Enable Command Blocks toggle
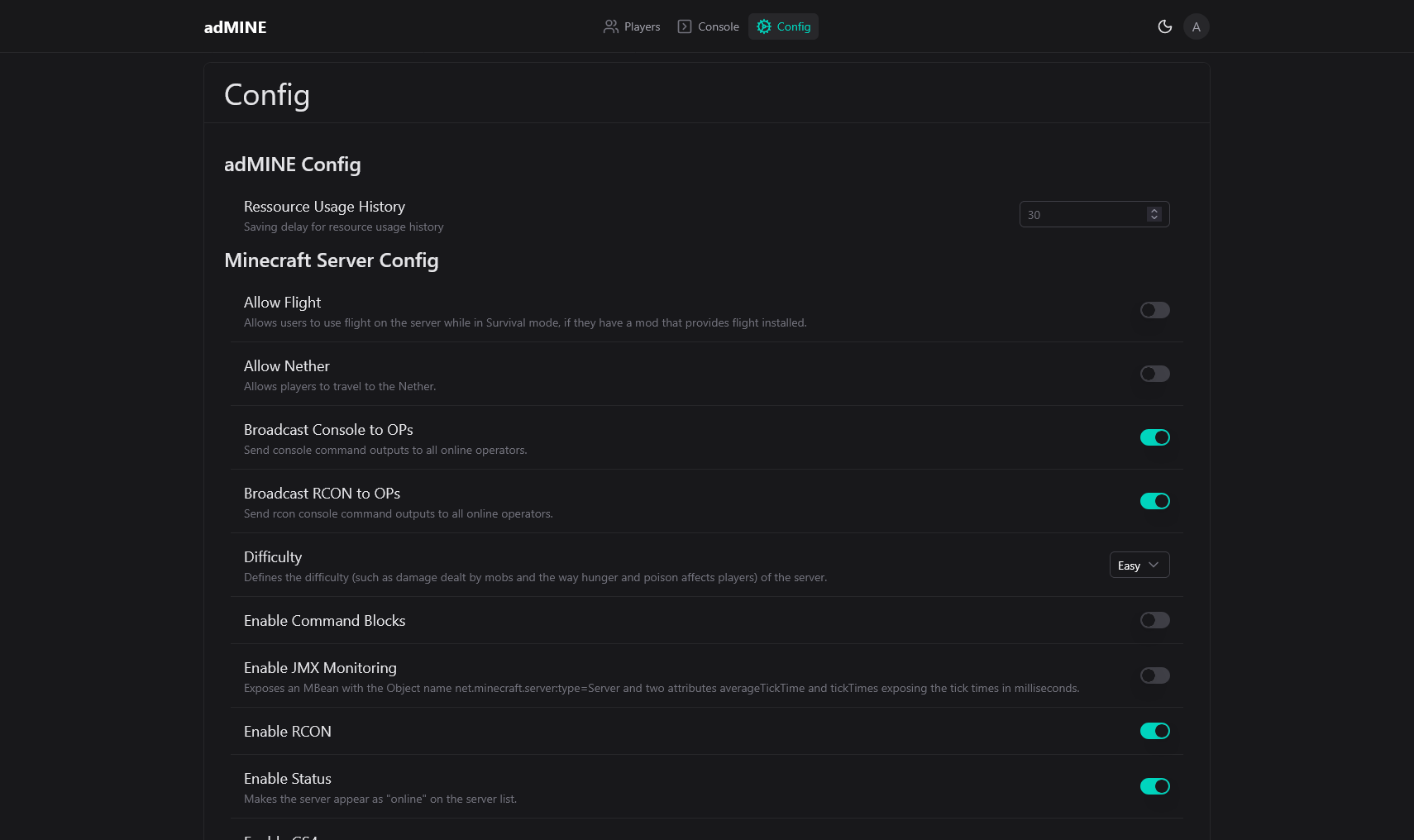 (1154, 620)
